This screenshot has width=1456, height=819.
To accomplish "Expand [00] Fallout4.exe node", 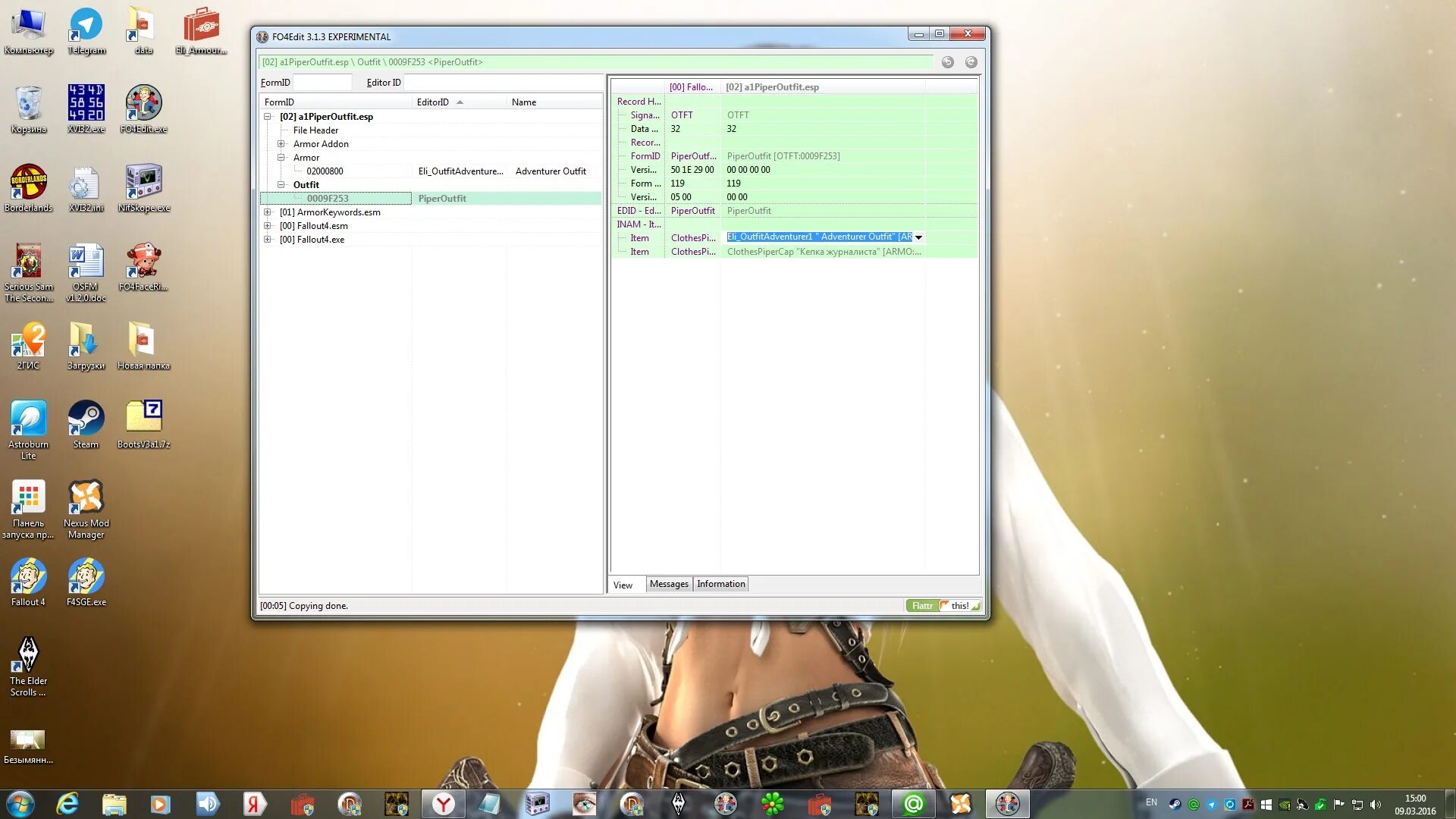I will click(268, 240).
